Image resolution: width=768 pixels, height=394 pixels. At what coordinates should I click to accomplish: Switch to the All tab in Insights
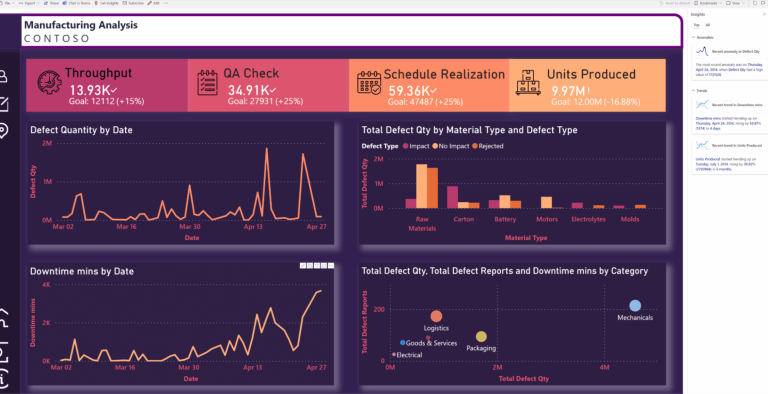(x=707, y=25)
